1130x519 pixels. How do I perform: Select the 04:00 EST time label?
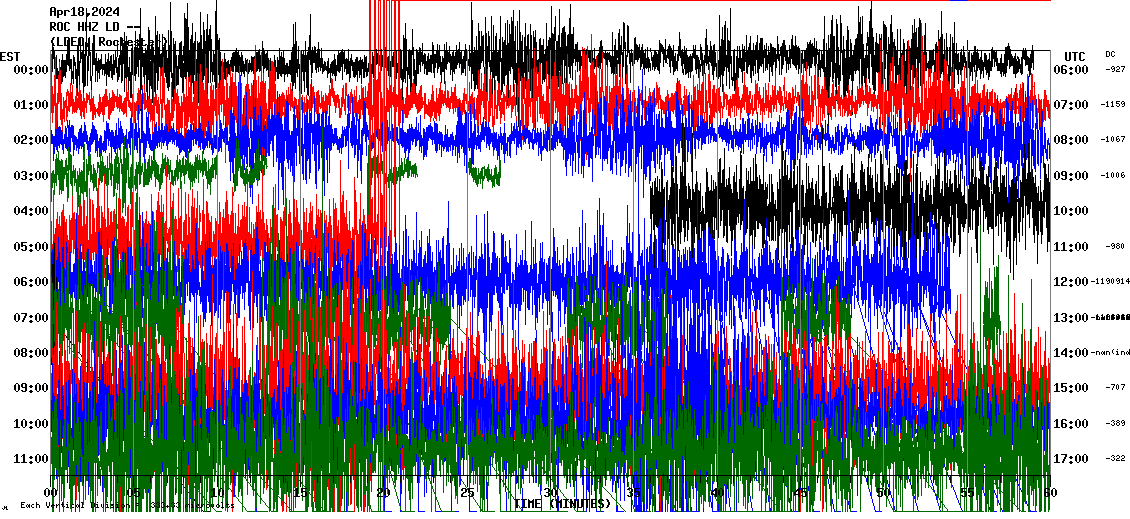tap(30, 211)
